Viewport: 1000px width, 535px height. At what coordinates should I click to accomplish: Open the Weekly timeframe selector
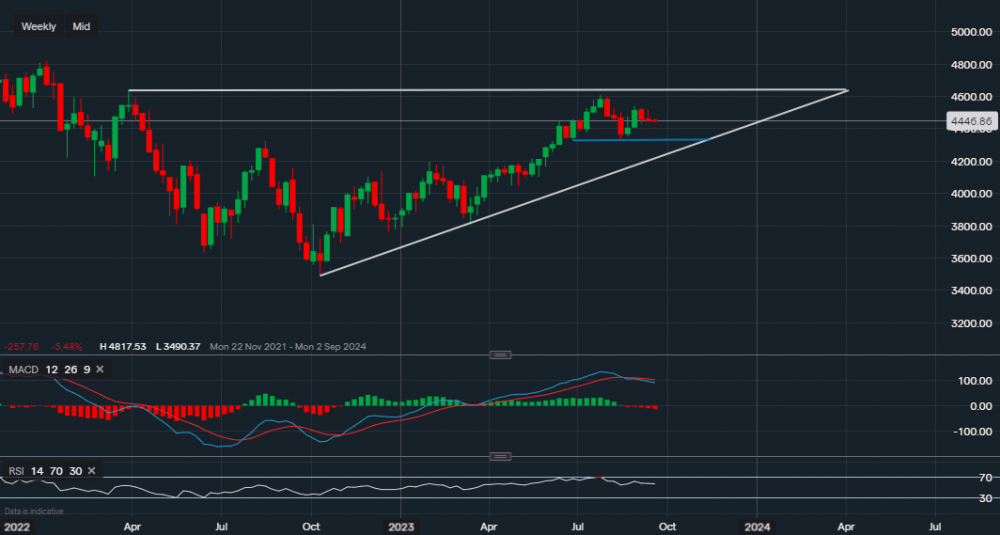click(39, 27)
